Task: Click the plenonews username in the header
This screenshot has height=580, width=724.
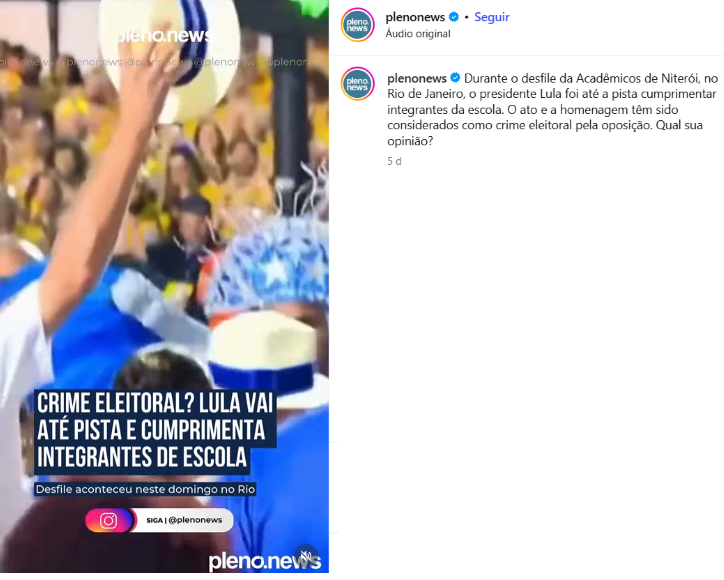Action: 415,17
